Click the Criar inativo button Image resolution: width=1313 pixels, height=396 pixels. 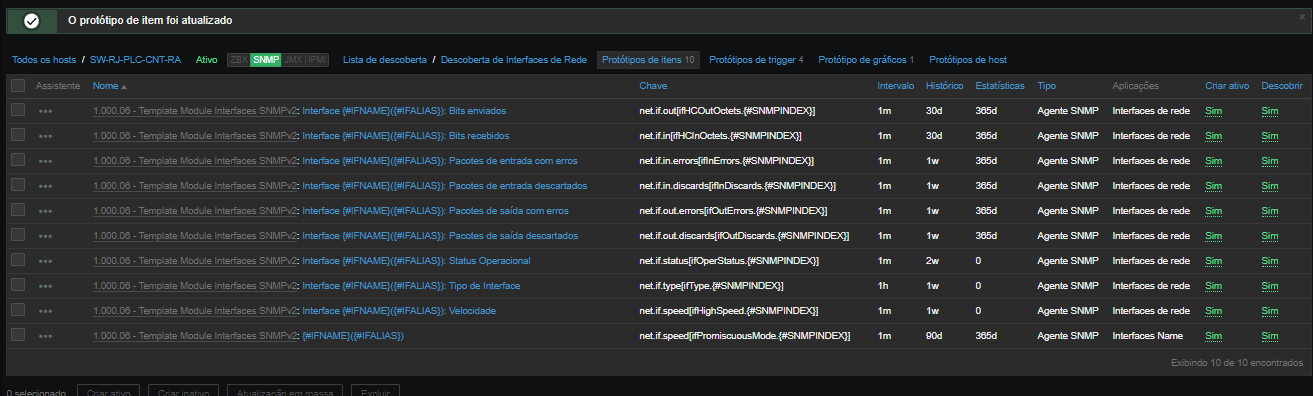(x=183, y=391)
